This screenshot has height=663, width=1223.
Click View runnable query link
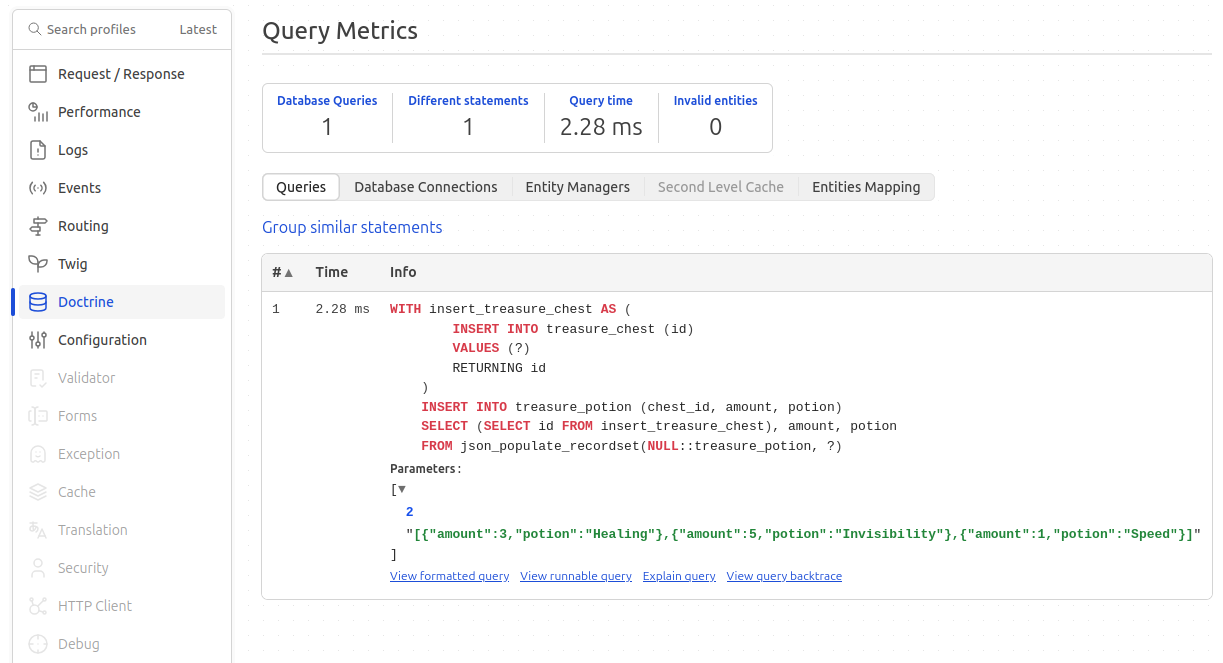click(576, 576)
